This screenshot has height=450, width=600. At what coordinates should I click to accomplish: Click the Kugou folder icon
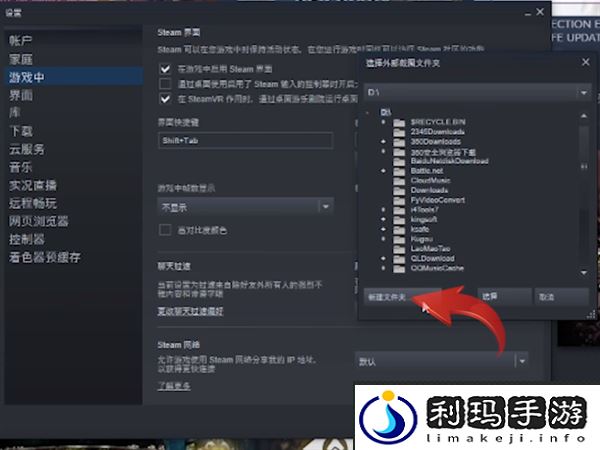tap(399, 239)
